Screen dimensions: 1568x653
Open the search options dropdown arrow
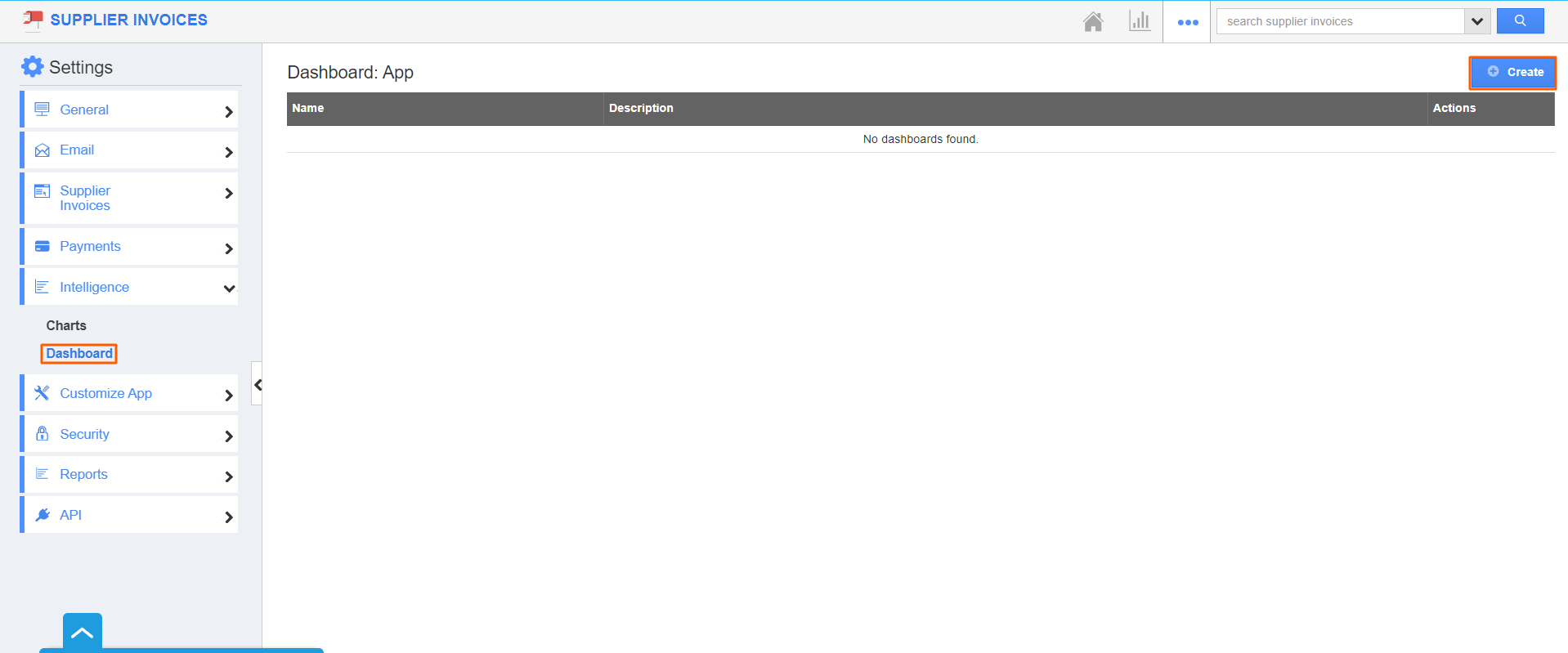tap(1476, 21)
